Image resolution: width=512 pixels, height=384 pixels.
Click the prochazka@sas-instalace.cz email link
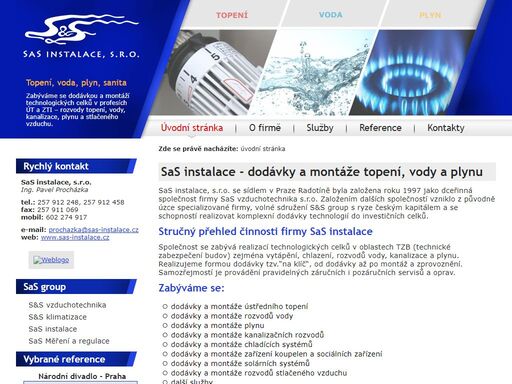[93, 230]
